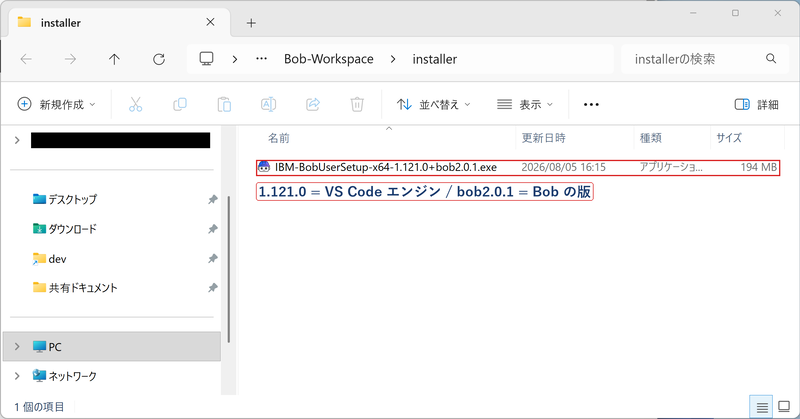Expand the redacted top navigation item
This screenshot has width=800, height=419.
point(17,140)
